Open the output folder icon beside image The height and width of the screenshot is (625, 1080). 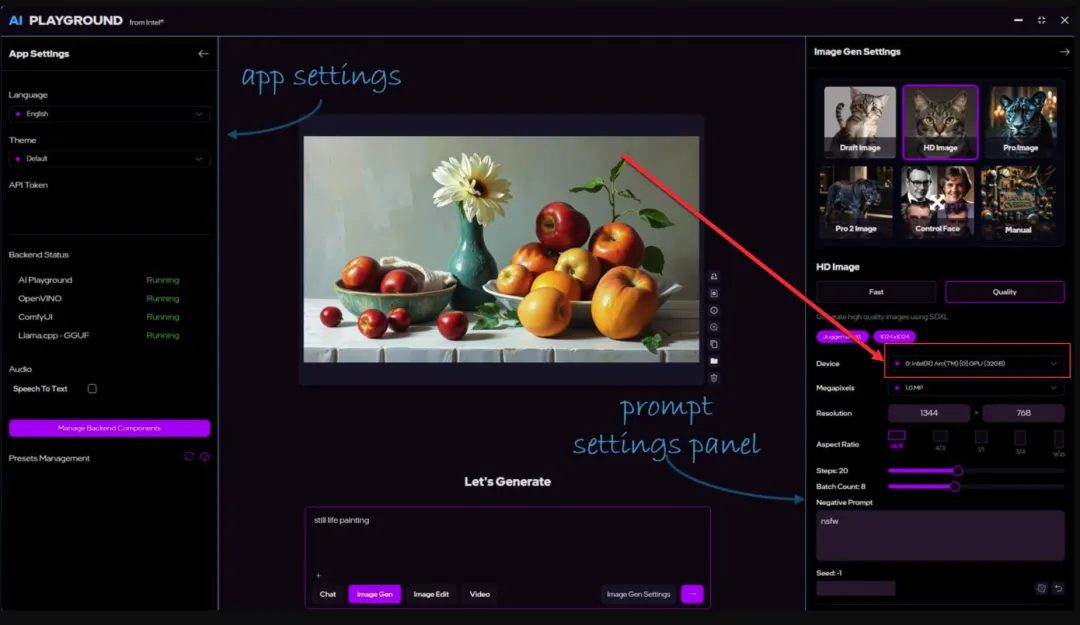point(714,361)
